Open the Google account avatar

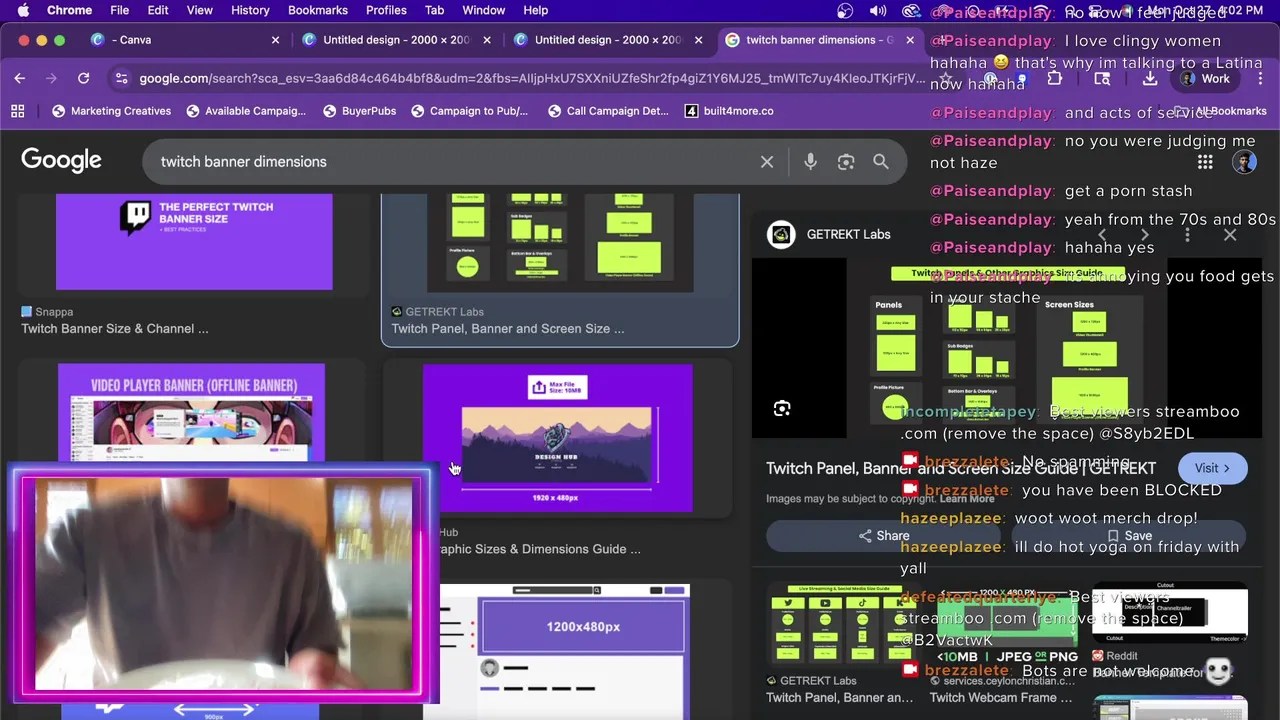1244,162
